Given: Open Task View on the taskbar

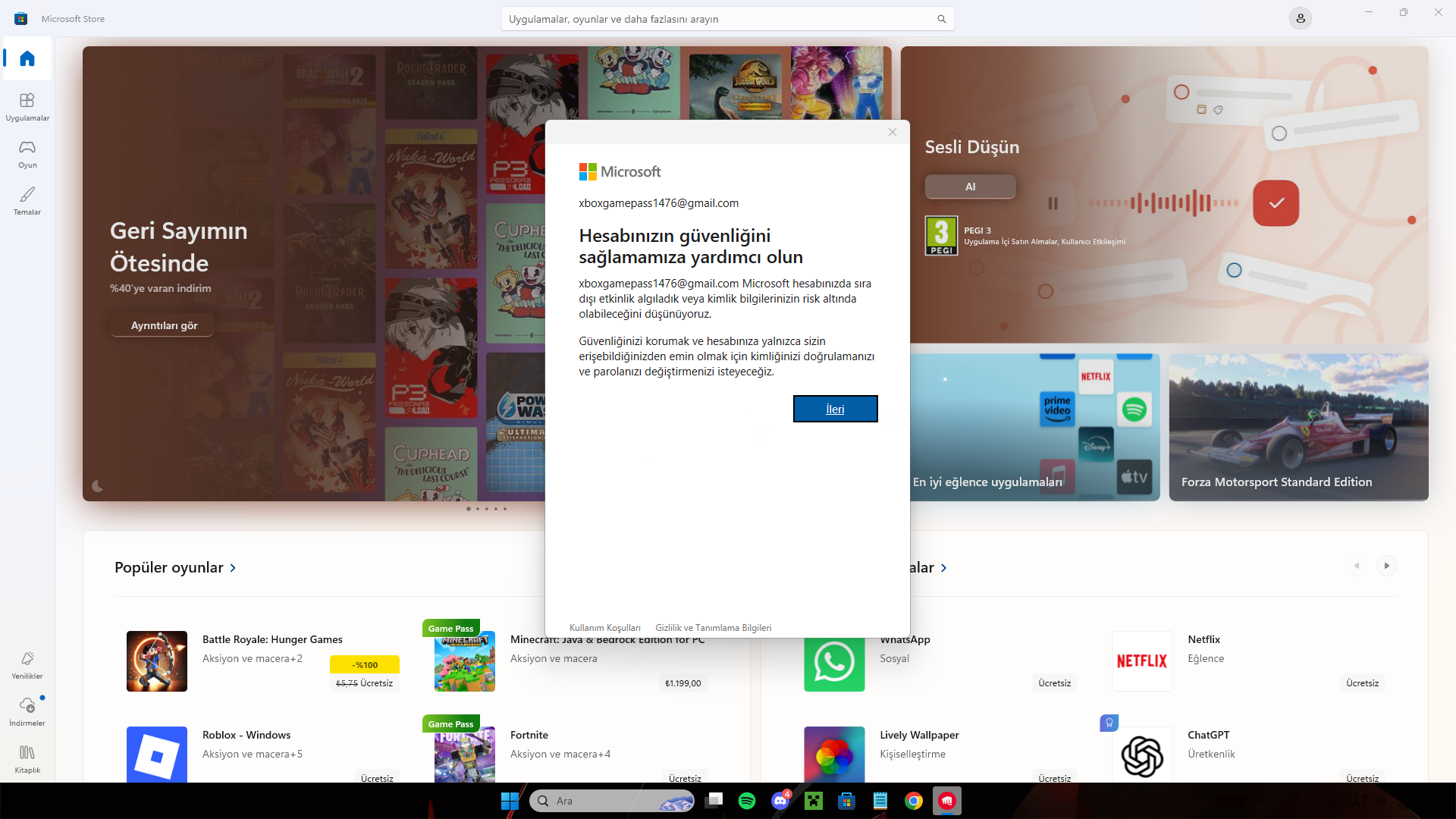Looking at the screenshot, I should (x=714, y=801).
